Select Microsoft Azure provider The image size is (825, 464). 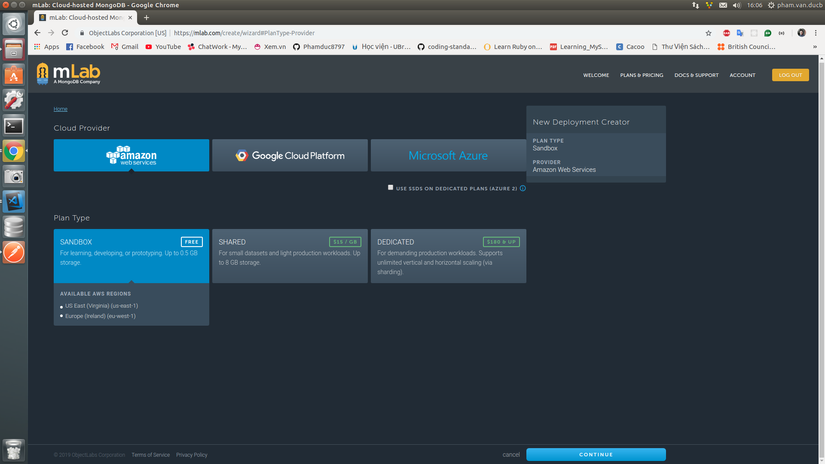(x=448, y=155)
